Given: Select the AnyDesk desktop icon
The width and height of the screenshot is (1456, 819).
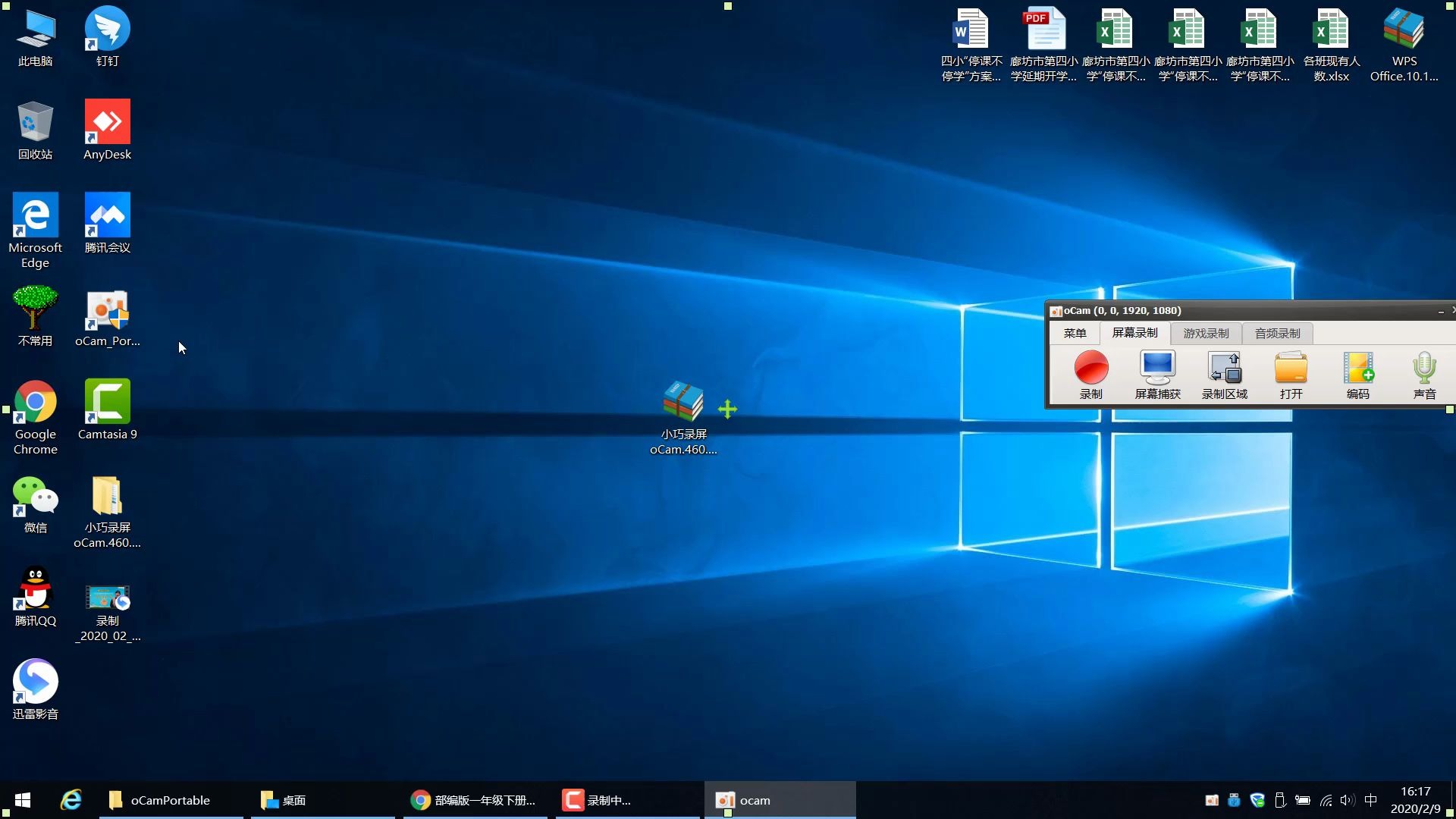Looking at the screenshot, I should 107,123.
